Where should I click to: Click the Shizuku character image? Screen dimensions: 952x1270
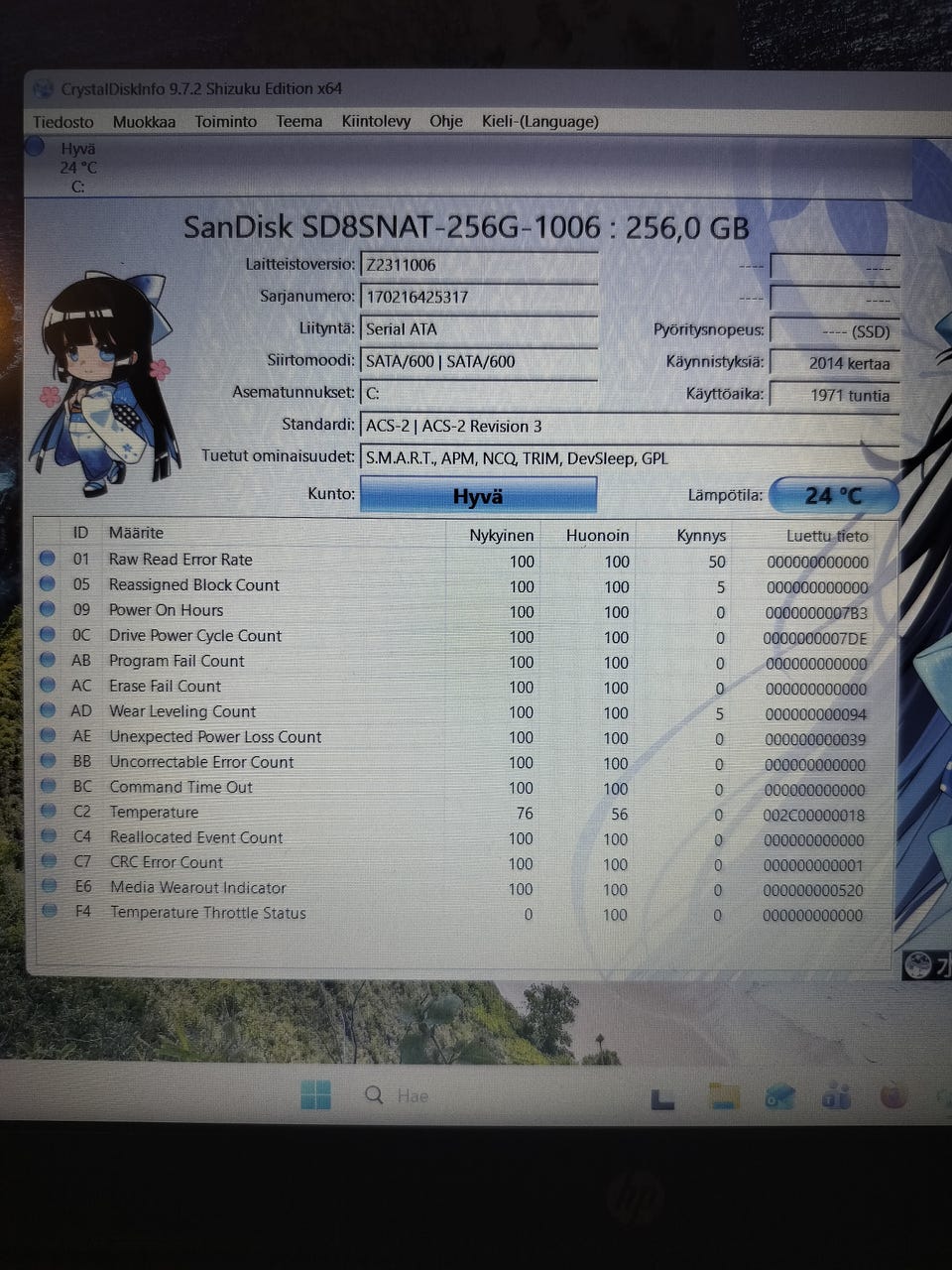[107, 385]
